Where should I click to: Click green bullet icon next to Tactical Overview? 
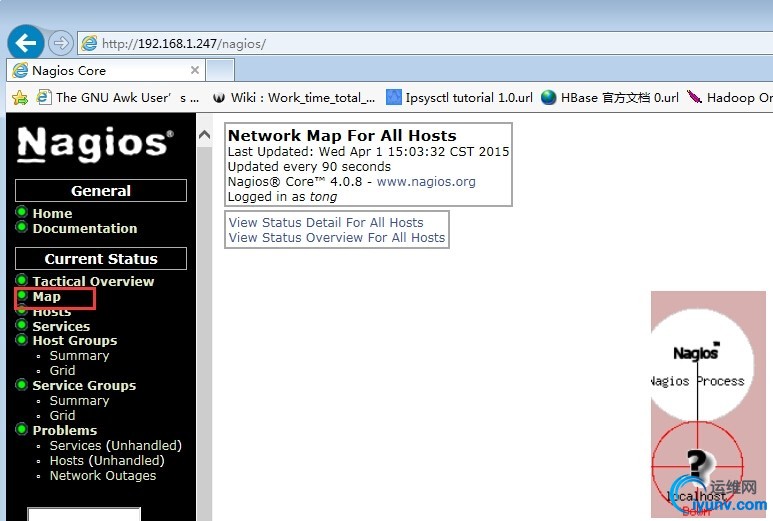[x=21, y=280]
